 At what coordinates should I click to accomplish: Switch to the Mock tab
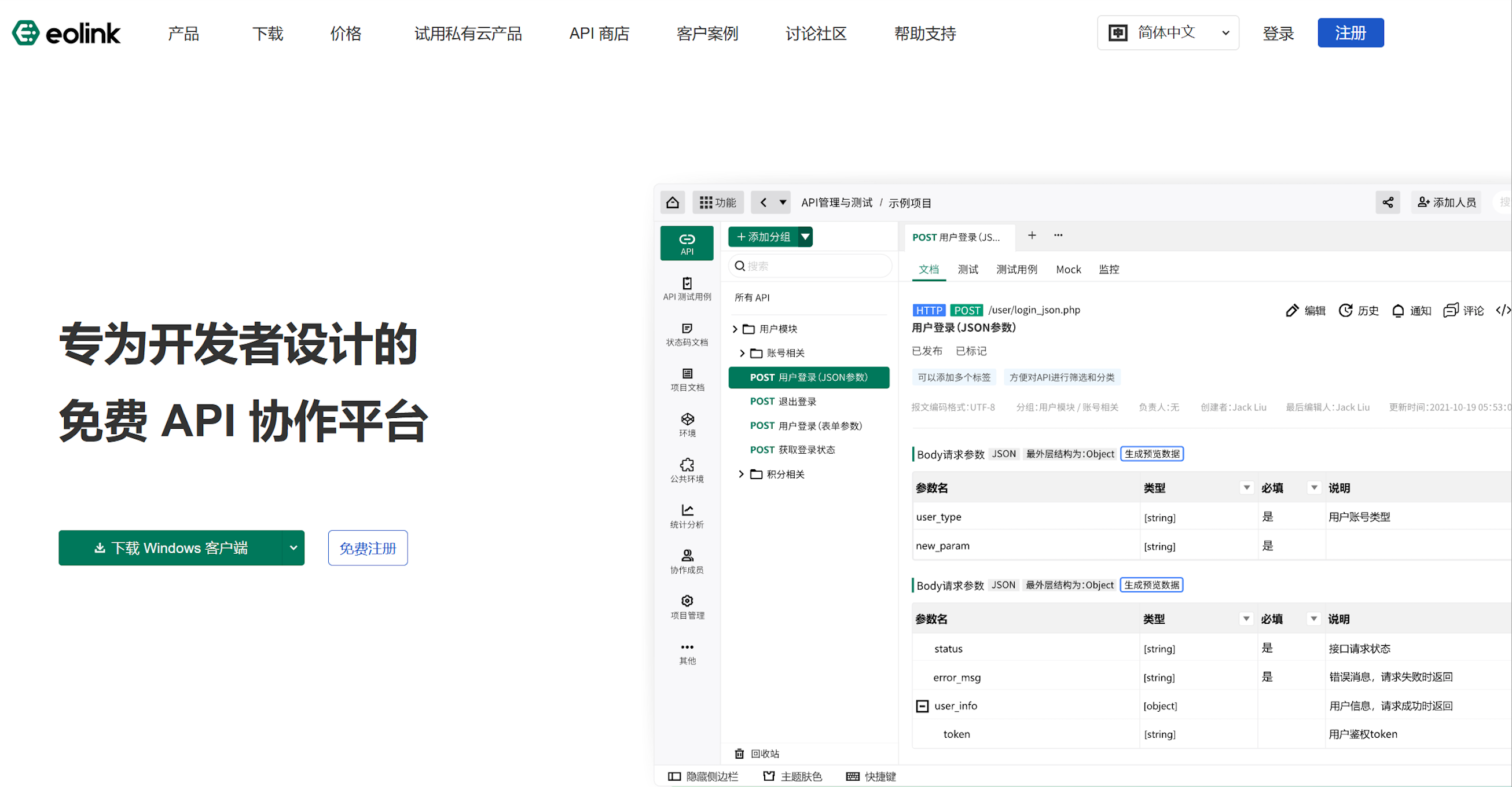[x=1068, y=270]
